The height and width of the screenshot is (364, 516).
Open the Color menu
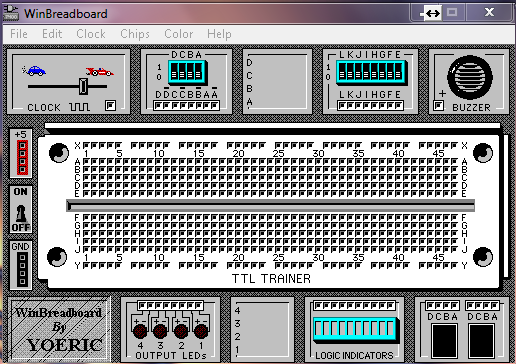pyautogui.click(x=179, y=34)
